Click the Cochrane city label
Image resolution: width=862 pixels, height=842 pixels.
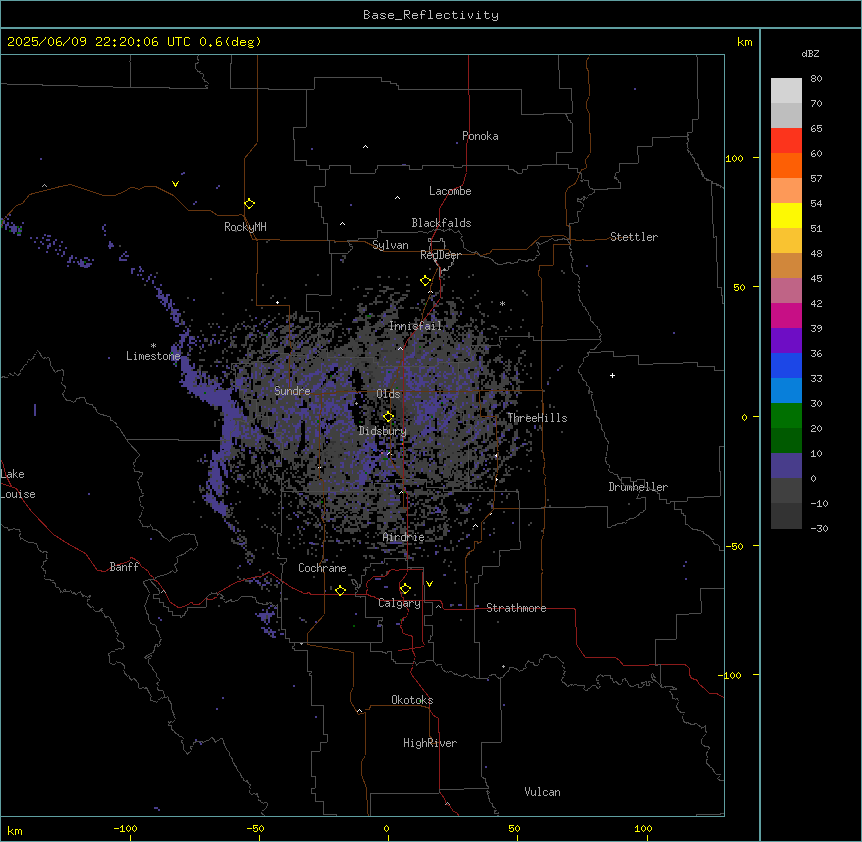(x=322, y=568)
